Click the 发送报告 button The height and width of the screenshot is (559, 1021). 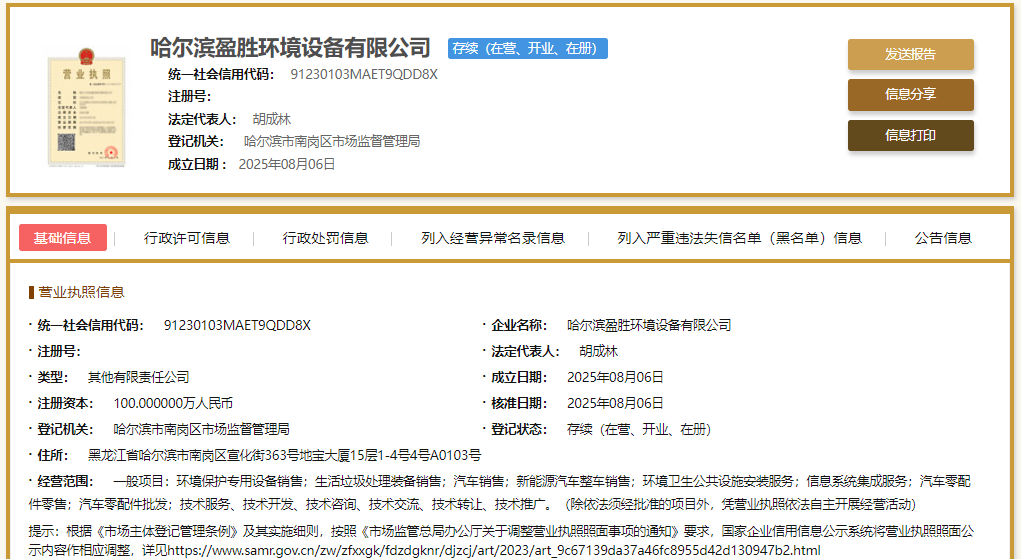pyautogui.click(x=910, y=55)
